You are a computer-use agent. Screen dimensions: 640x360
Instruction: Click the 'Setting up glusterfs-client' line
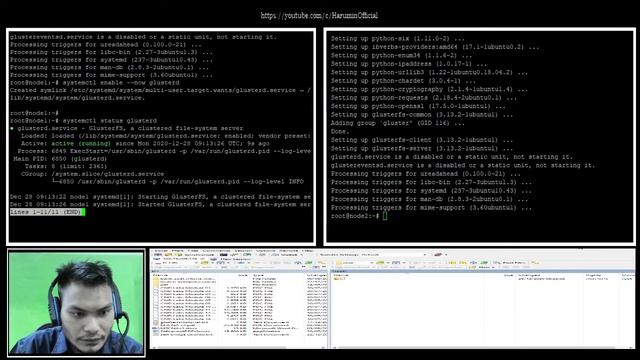pos(422,140)
